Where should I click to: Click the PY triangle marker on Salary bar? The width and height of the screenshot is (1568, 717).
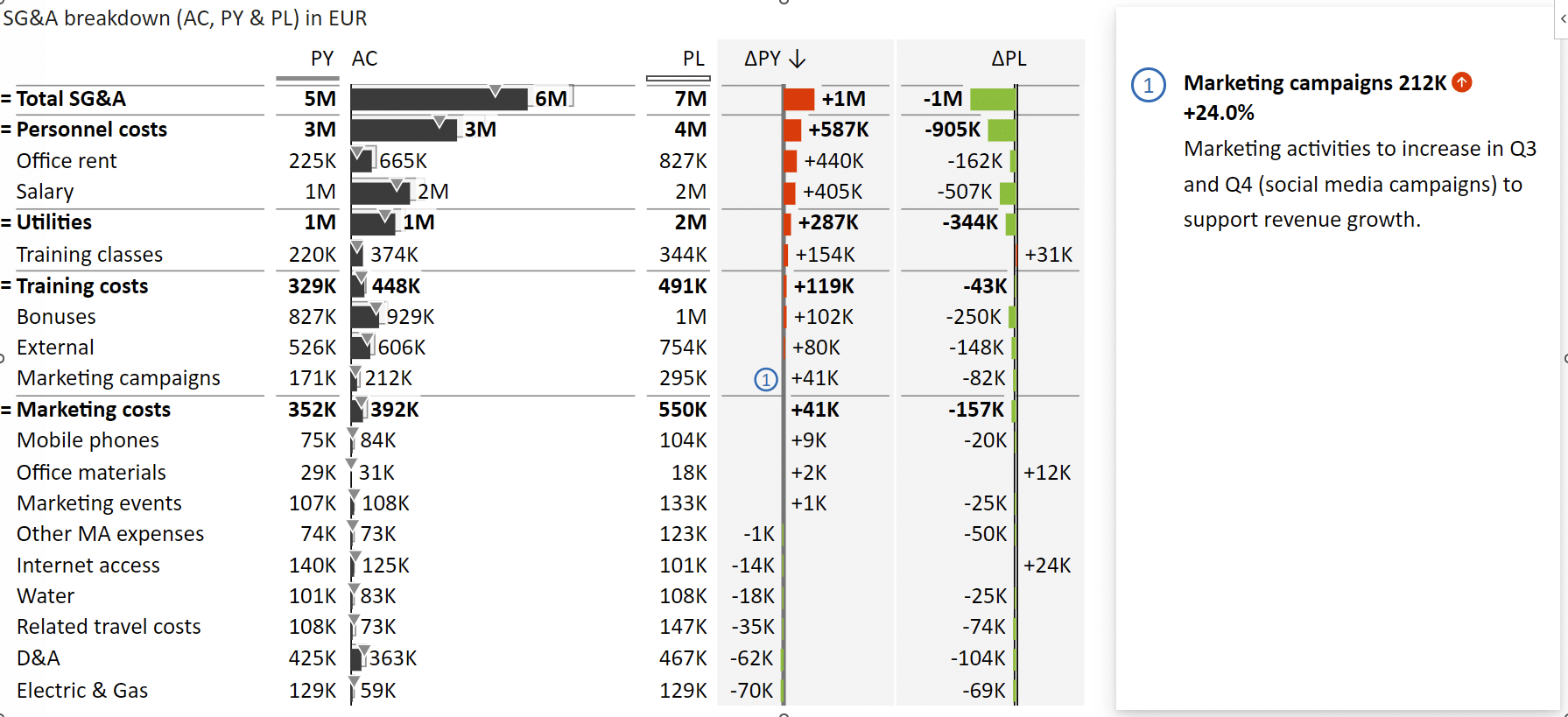pos(397,185)
